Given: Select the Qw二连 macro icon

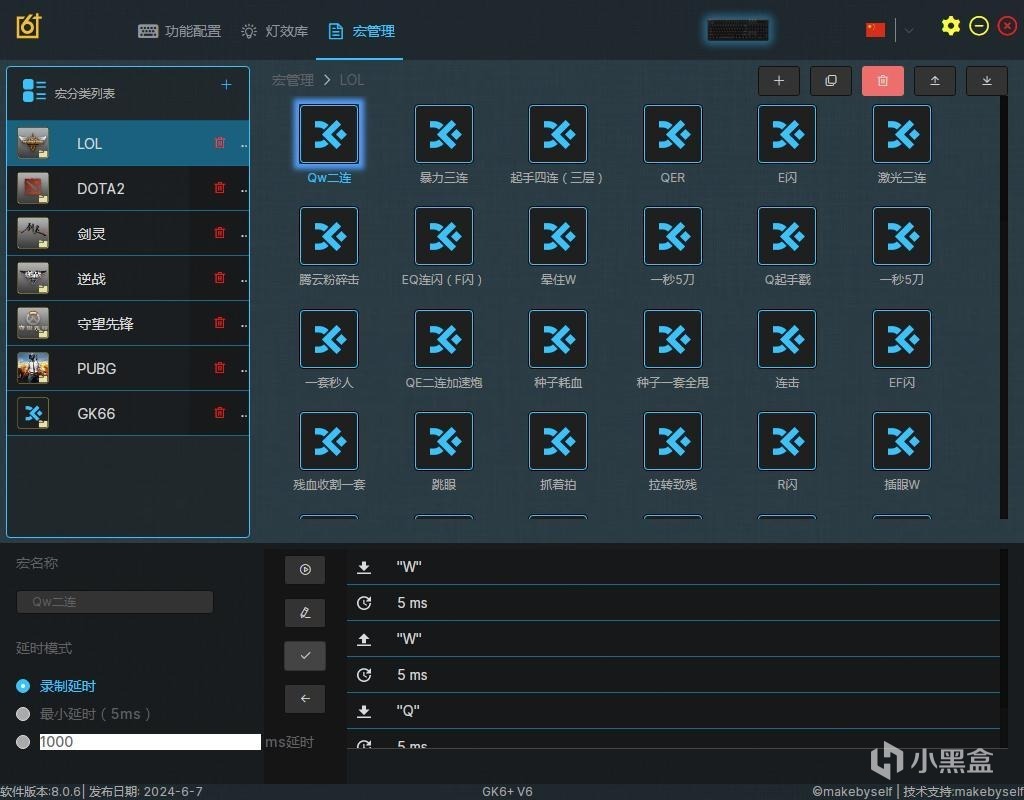Looking at the screenshot, I should point(328,134).
